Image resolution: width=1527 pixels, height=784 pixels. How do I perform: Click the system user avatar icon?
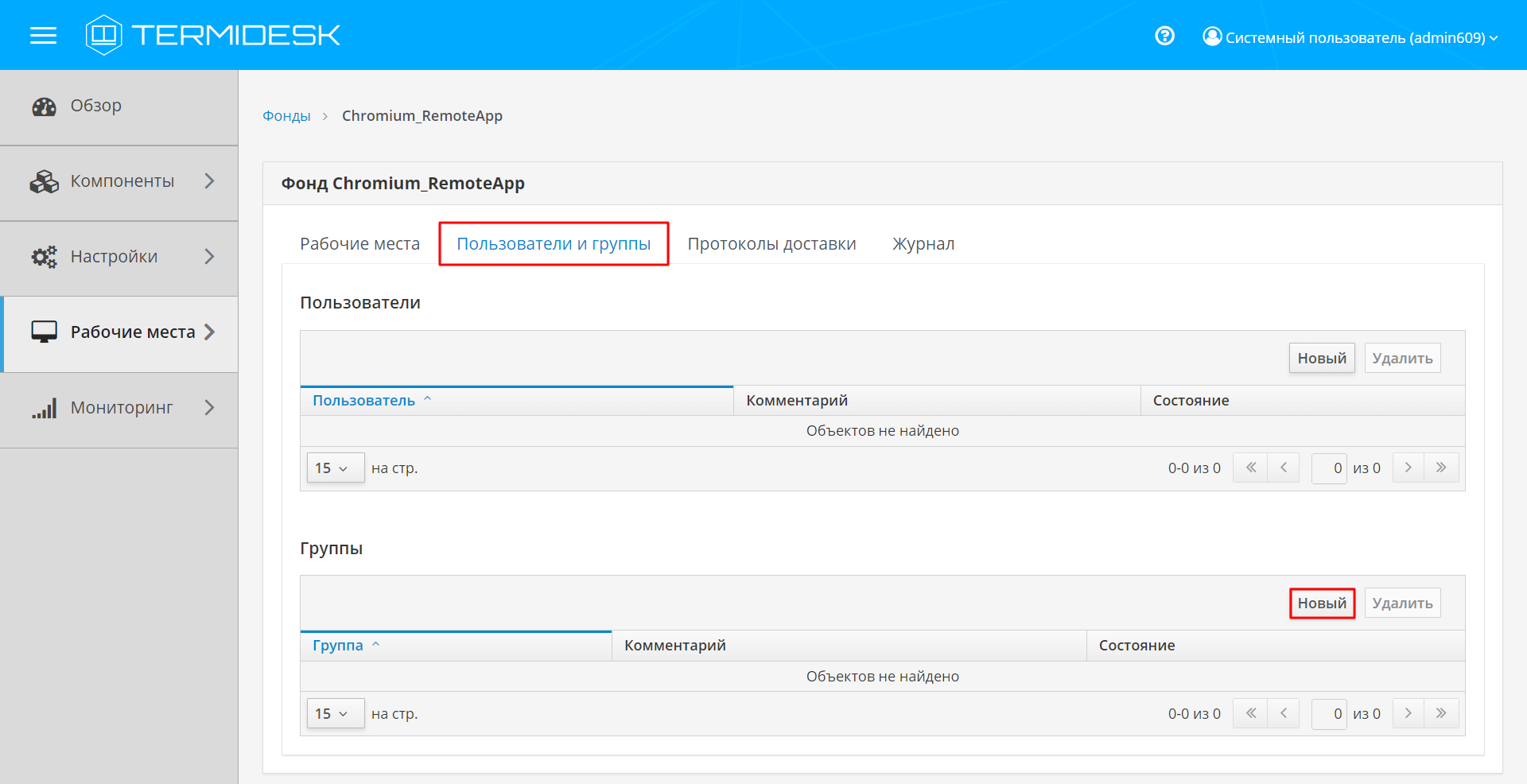pos(1212,37)
